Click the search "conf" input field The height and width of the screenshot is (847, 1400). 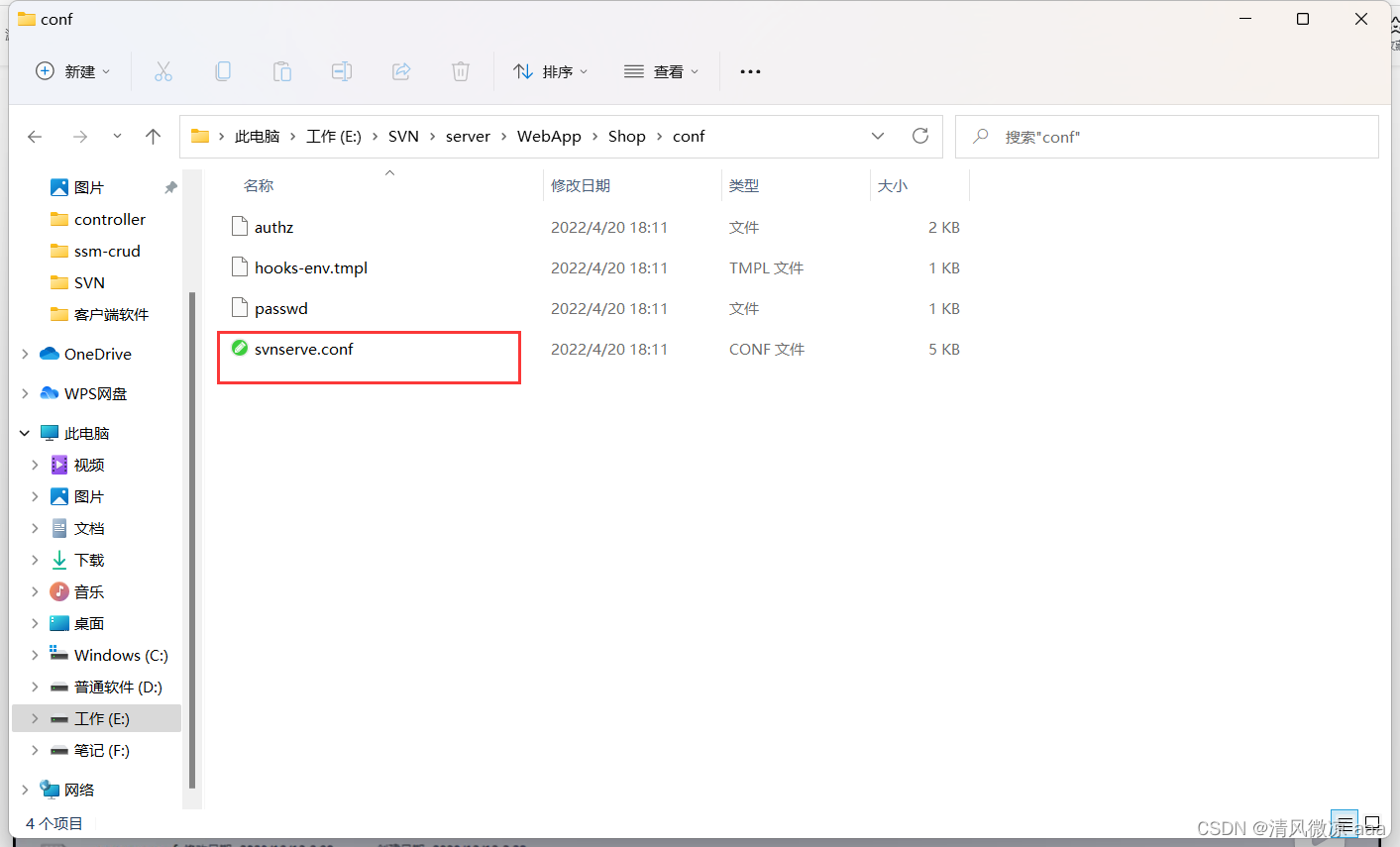(x=1167, y=137)
